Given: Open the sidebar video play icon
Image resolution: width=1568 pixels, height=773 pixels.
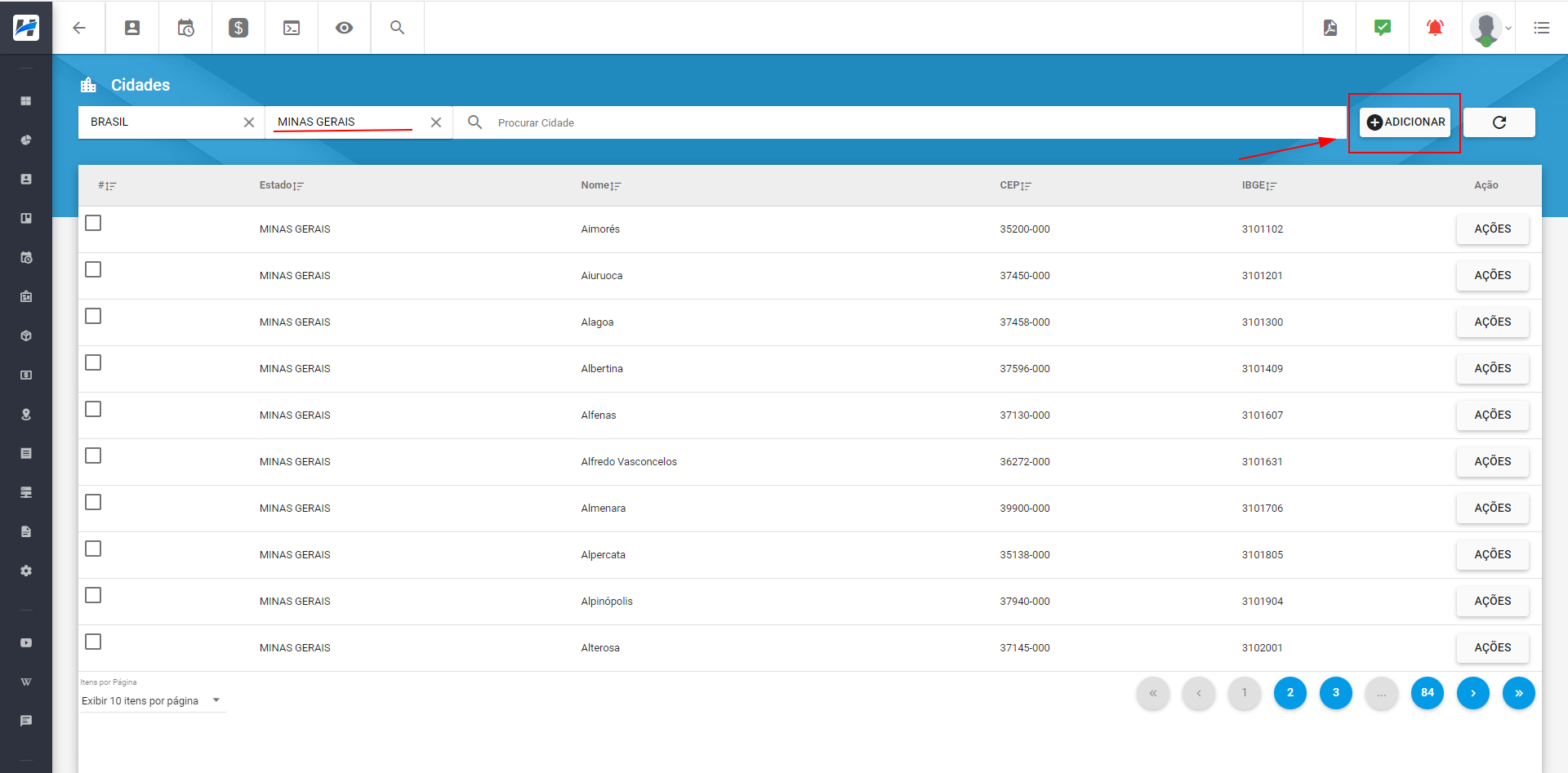Looking at the screenshot, I should (x=26, y=642).
